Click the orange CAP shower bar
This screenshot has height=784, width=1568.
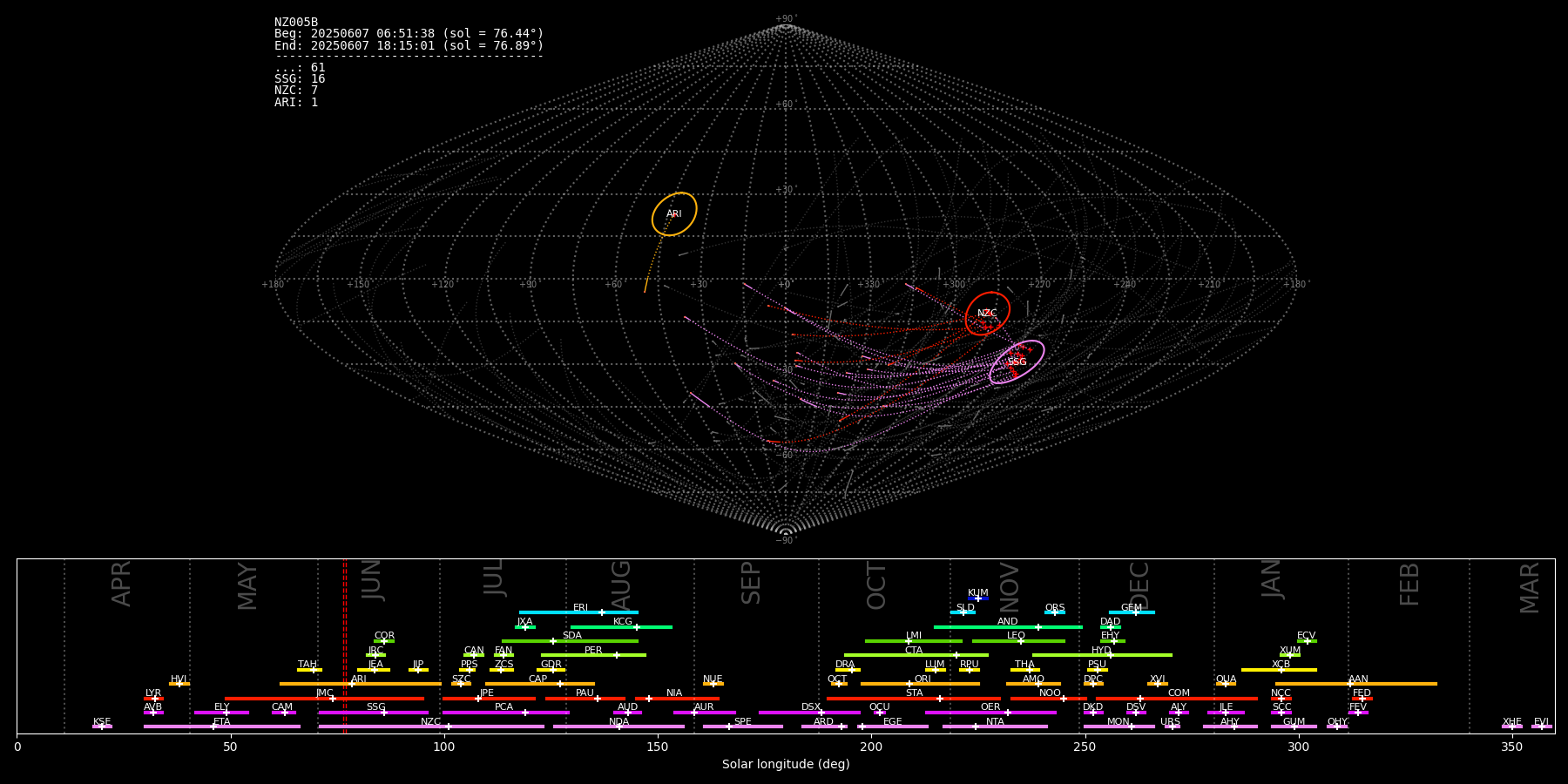coord(540,684)
